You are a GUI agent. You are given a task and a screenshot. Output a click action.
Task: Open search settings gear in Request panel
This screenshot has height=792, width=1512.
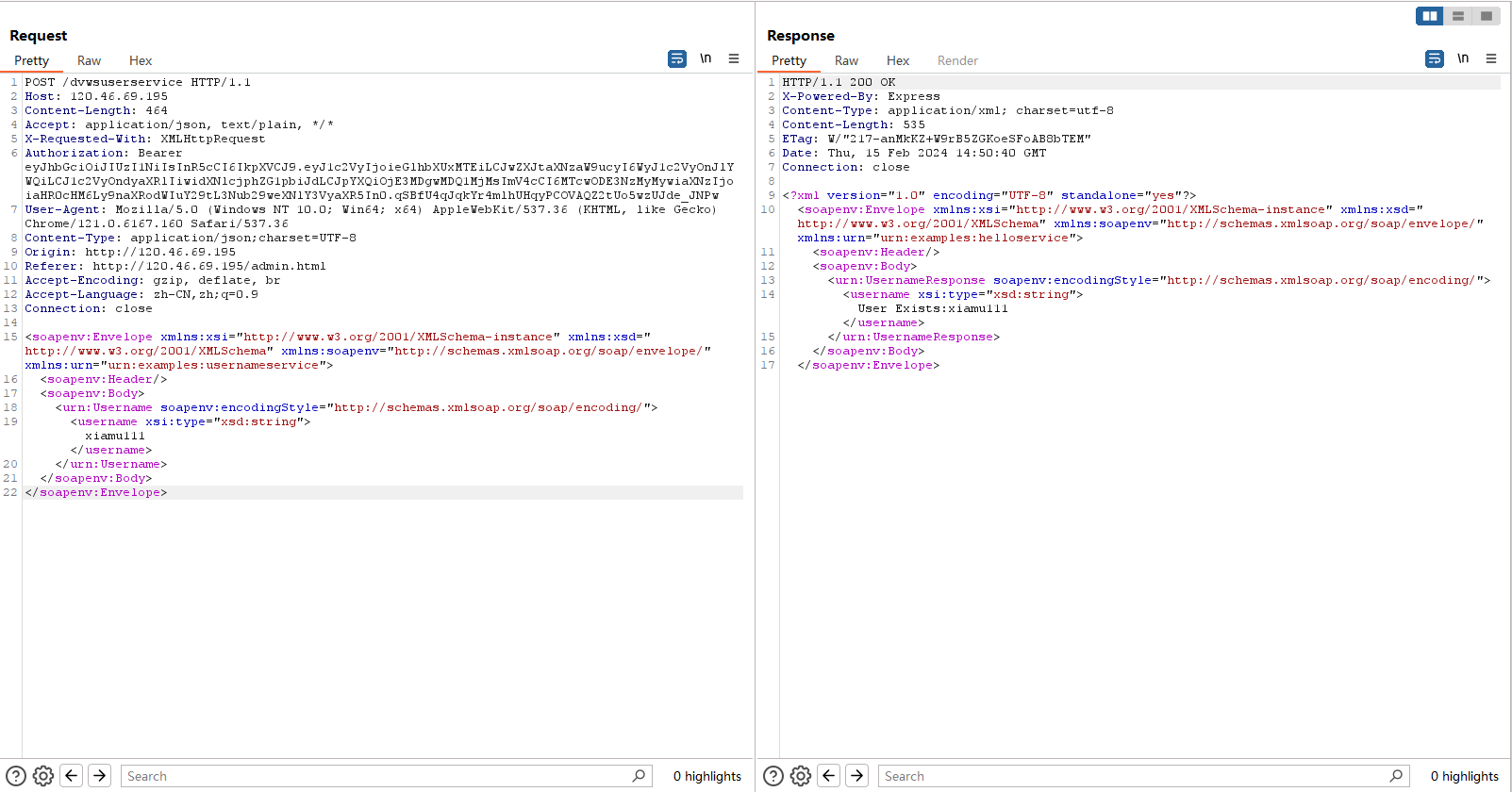(x=43, y=776)
